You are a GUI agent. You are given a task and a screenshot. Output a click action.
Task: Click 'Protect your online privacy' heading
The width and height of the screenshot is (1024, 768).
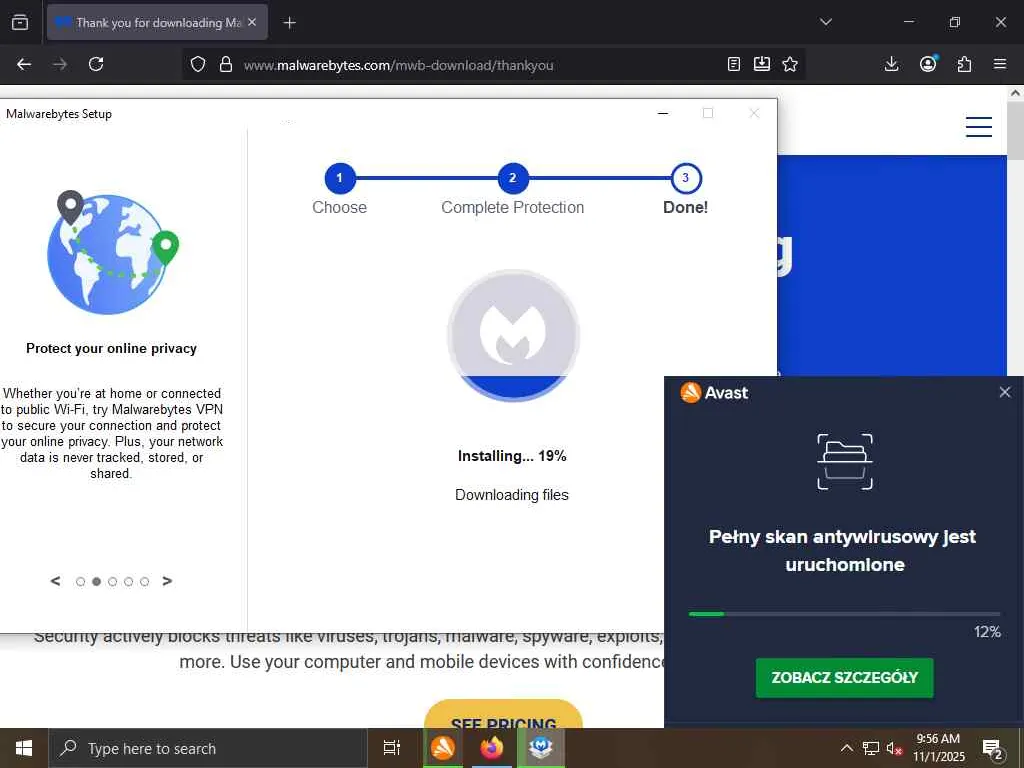tap(112, 349)
